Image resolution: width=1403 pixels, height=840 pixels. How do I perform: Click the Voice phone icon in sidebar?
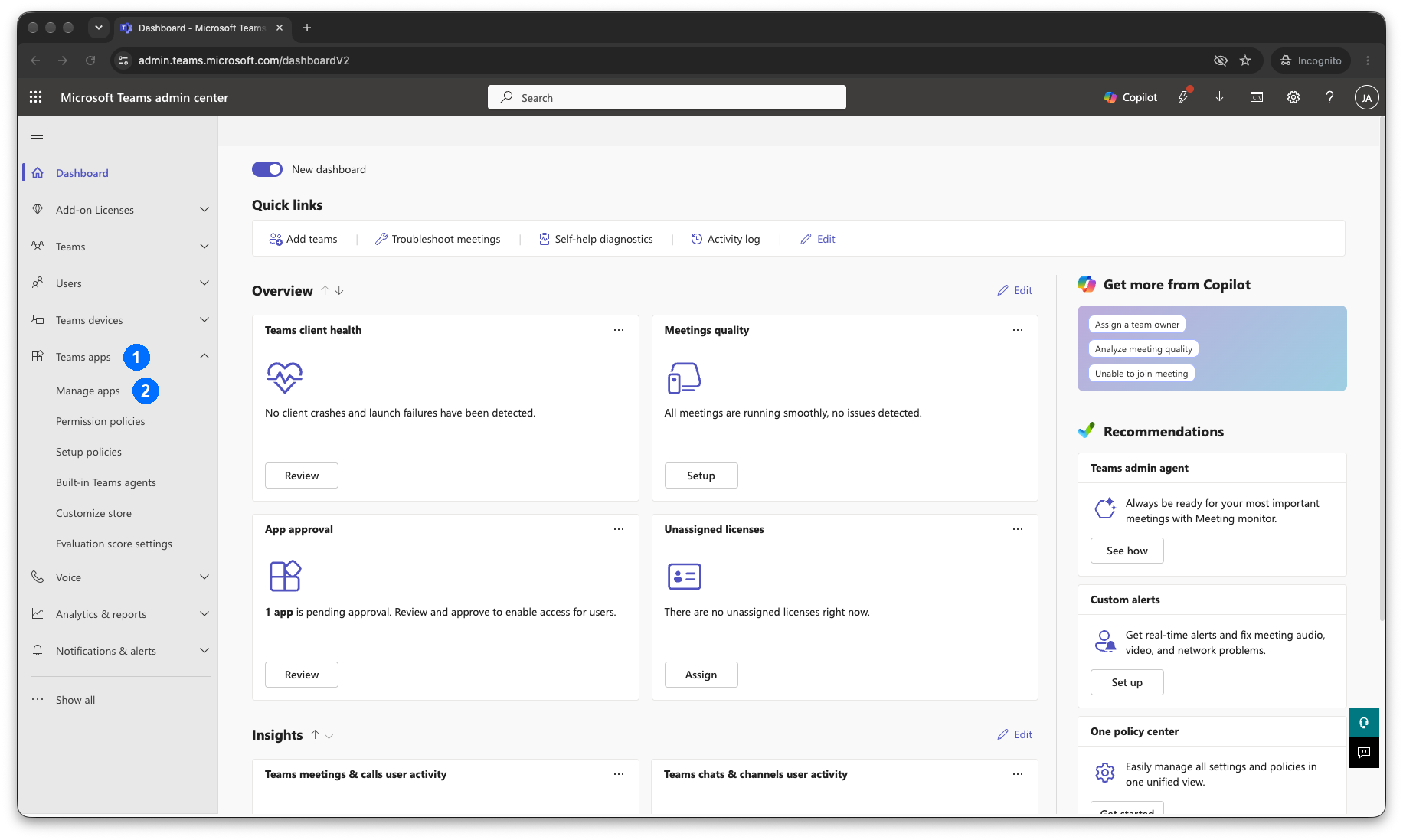pos(38,577)
